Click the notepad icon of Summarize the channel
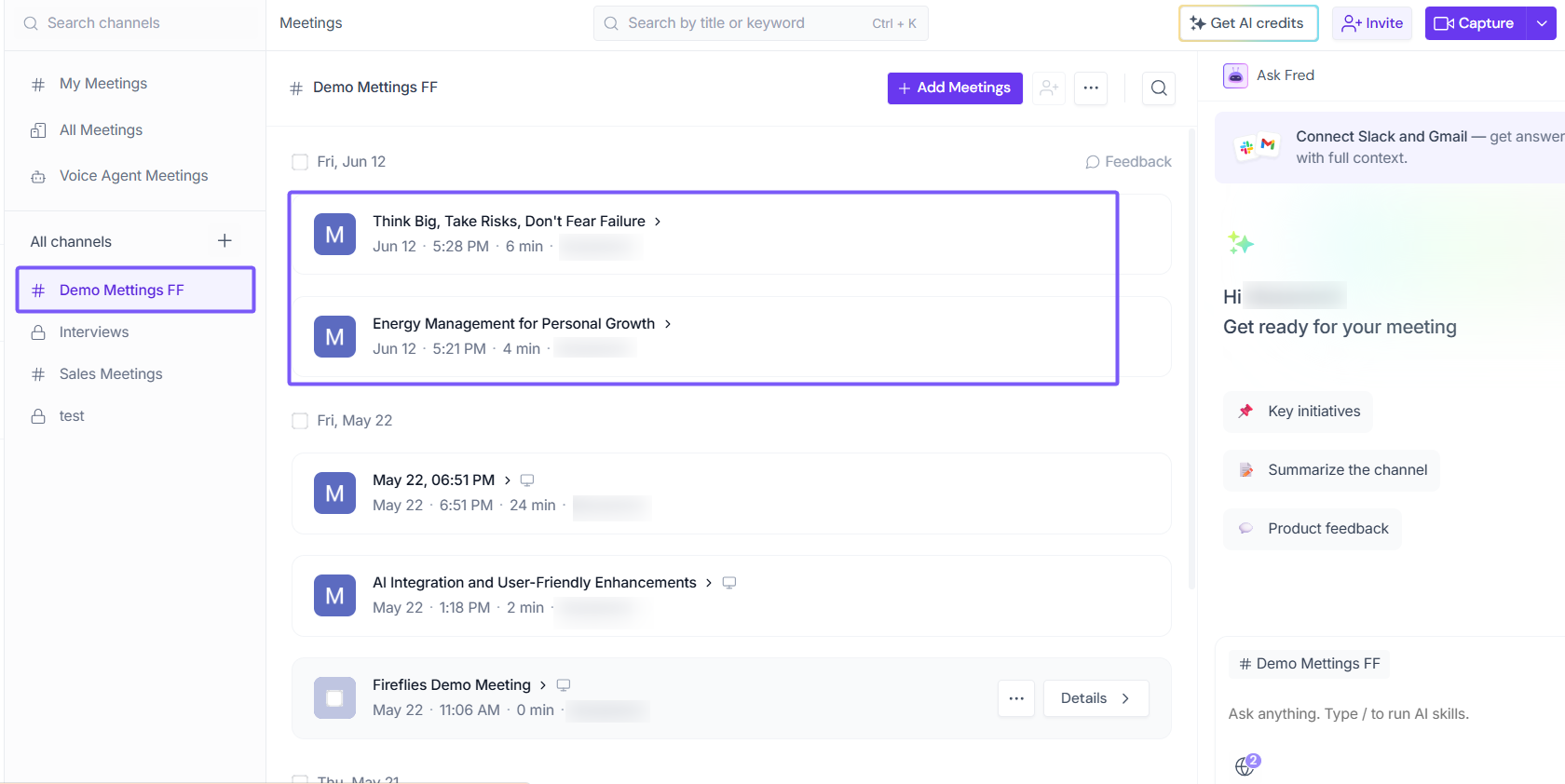The width and height of the screenshot is (1565, 784). [x=1245, y=470]
